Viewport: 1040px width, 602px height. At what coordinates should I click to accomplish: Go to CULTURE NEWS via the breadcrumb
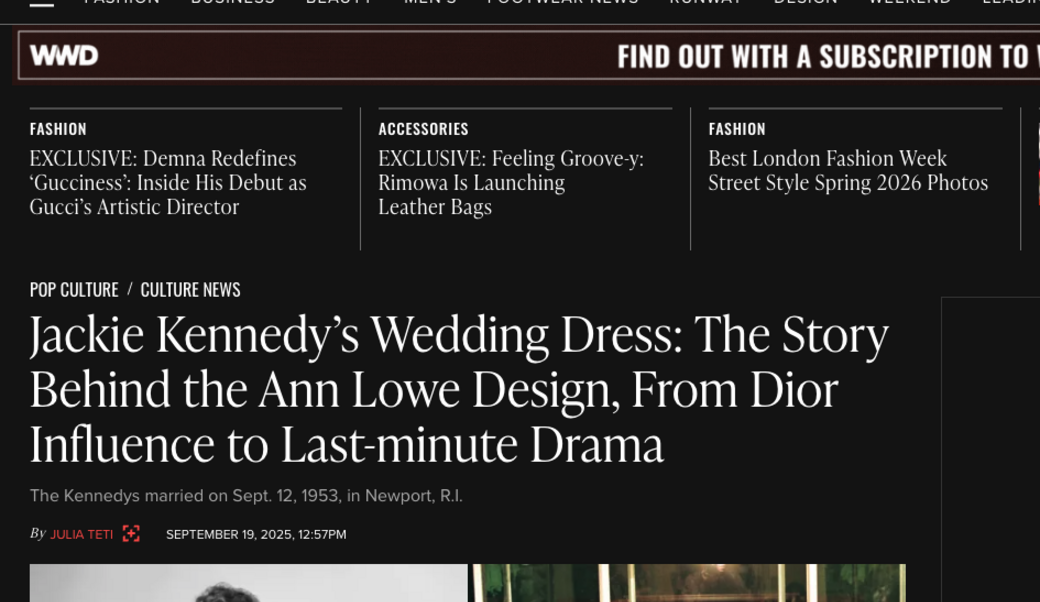tap(190, 289)
